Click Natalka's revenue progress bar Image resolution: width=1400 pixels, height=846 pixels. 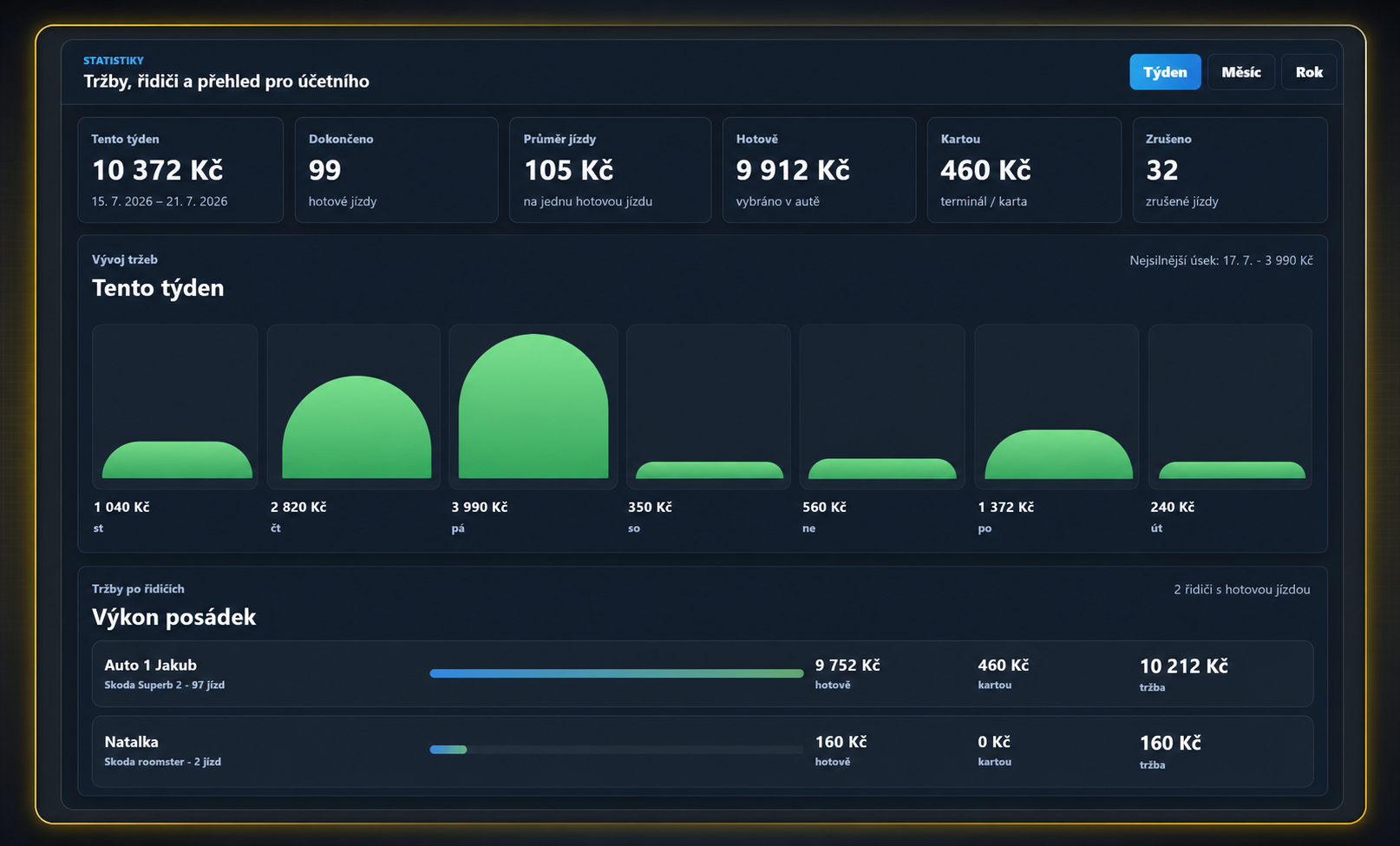tap(617, 750)
